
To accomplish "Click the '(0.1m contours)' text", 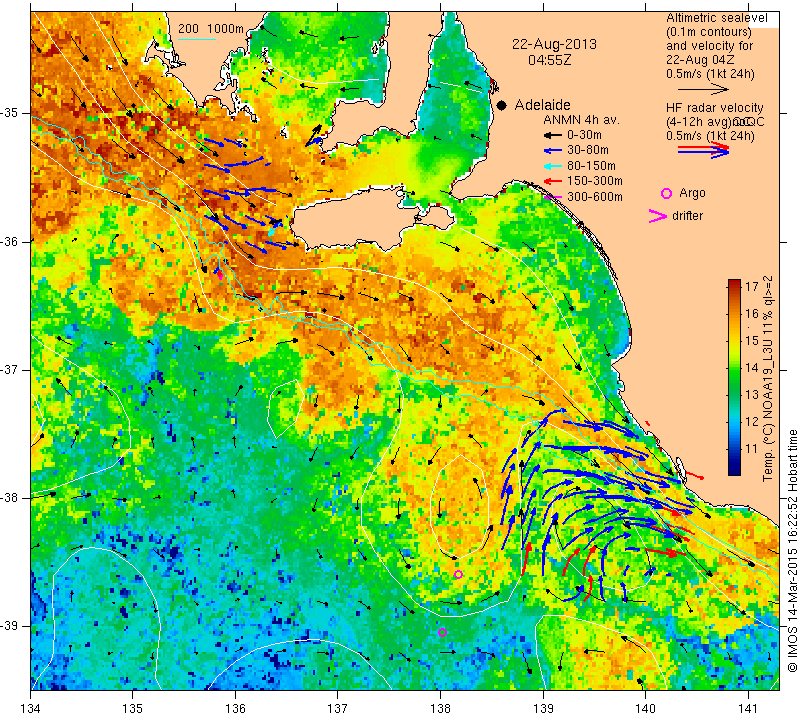I will pos(709,32).
